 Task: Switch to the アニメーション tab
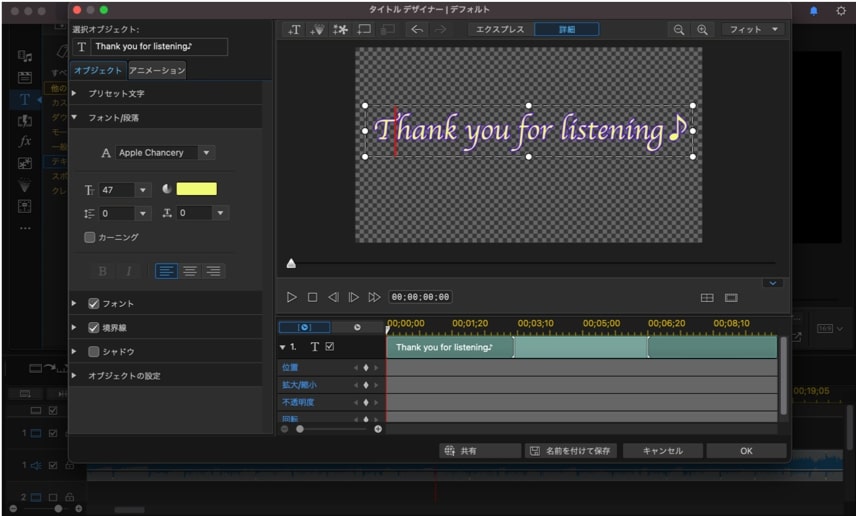point(157,71)
